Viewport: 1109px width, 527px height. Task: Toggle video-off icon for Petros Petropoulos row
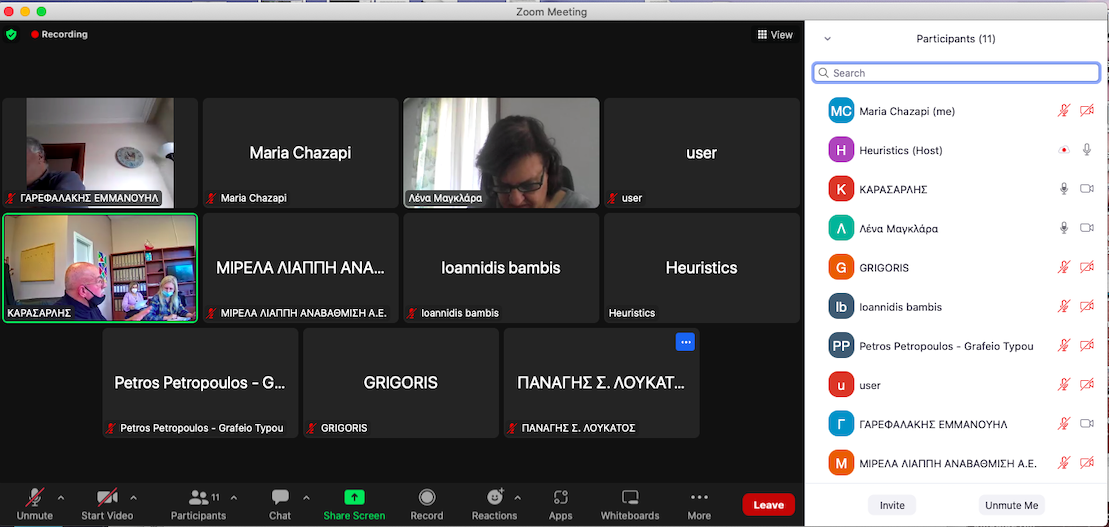coord(1086,345)
